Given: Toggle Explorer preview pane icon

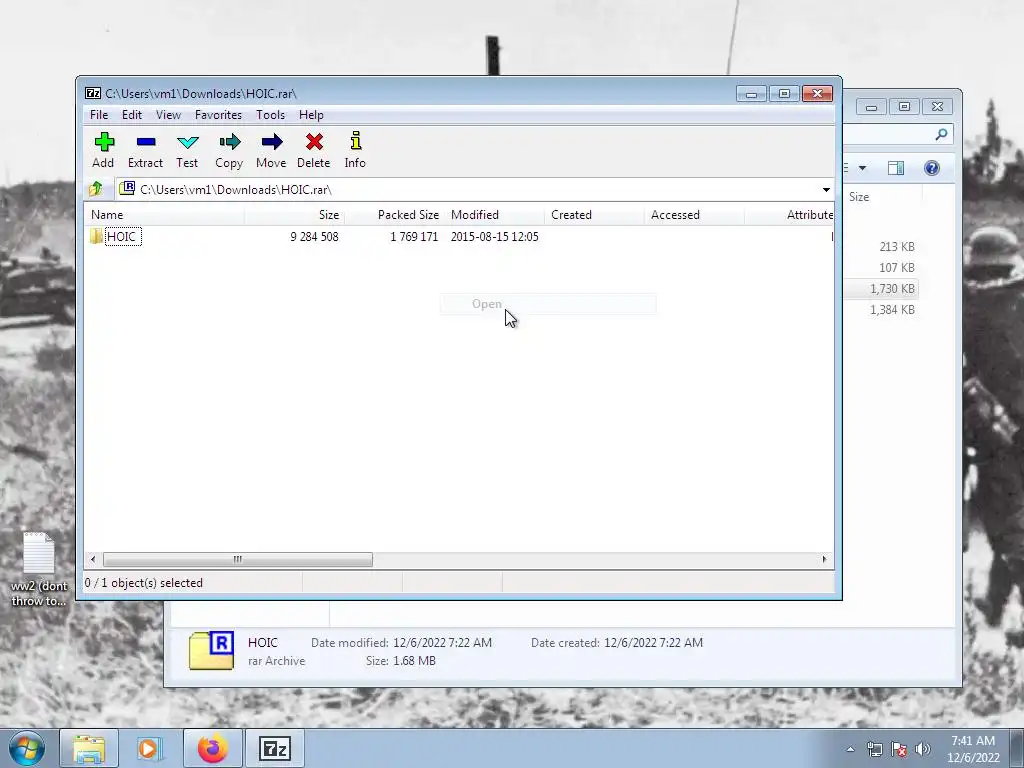Looking at the screenshot, I should click(896, 168).
